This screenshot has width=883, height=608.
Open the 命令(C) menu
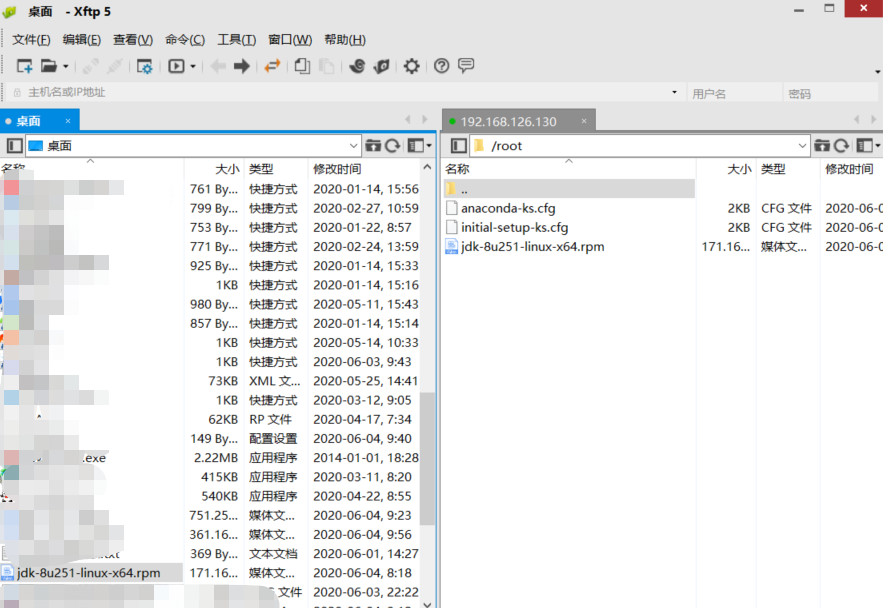point(185,39)
